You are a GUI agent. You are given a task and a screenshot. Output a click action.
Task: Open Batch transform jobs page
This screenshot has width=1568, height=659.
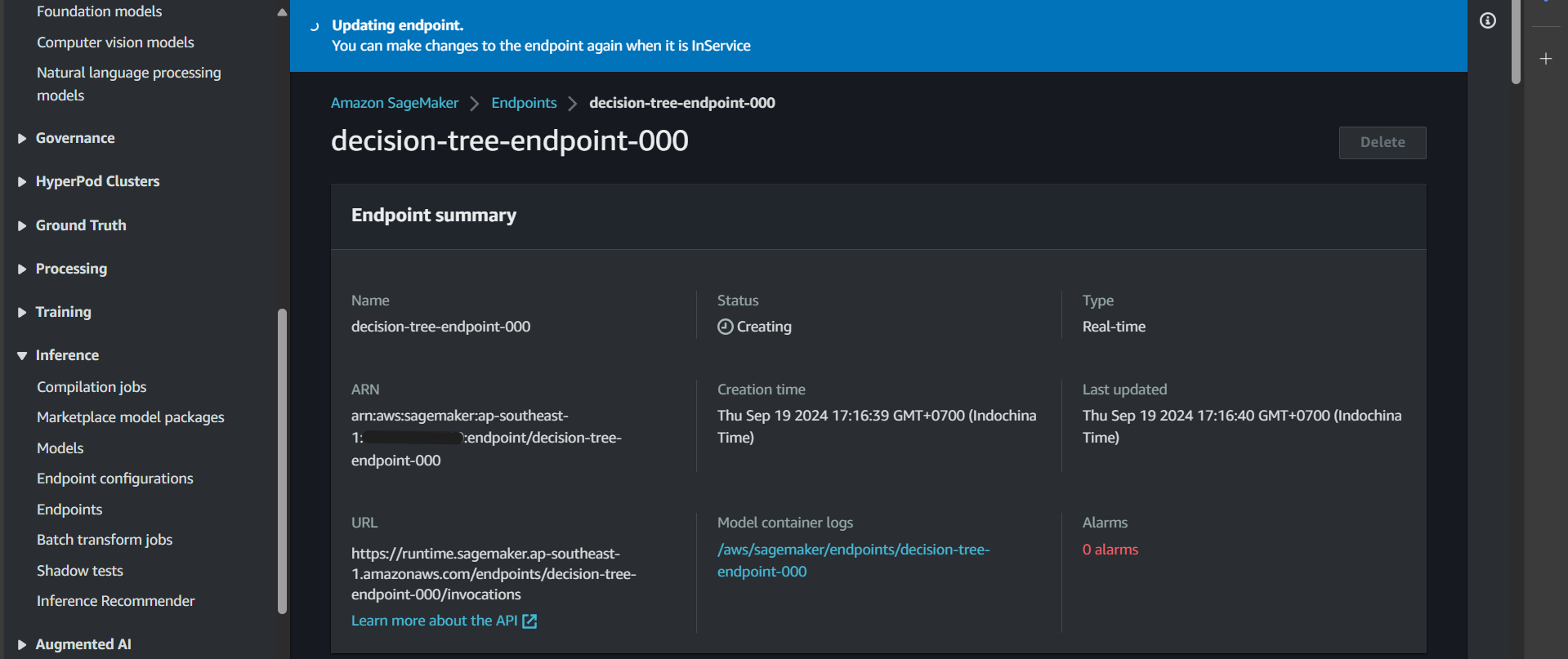pyautogui.click(x=104, y=540)
